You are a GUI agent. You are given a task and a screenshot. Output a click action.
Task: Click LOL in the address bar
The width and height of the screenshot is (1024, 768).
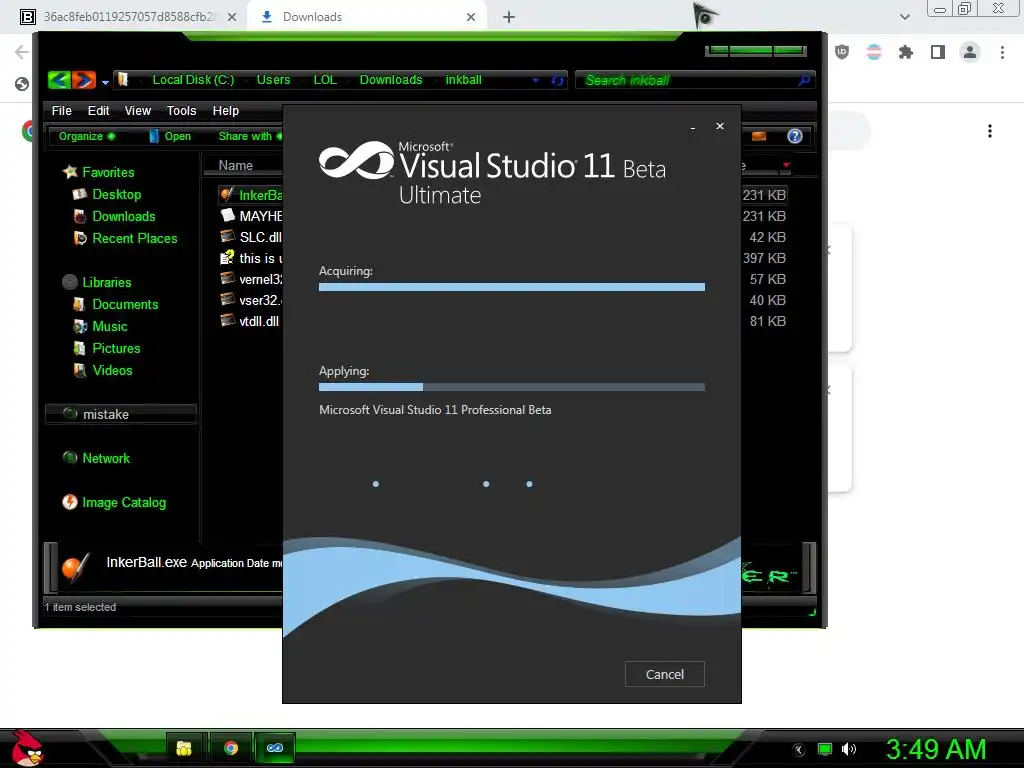tap(325, 80)
